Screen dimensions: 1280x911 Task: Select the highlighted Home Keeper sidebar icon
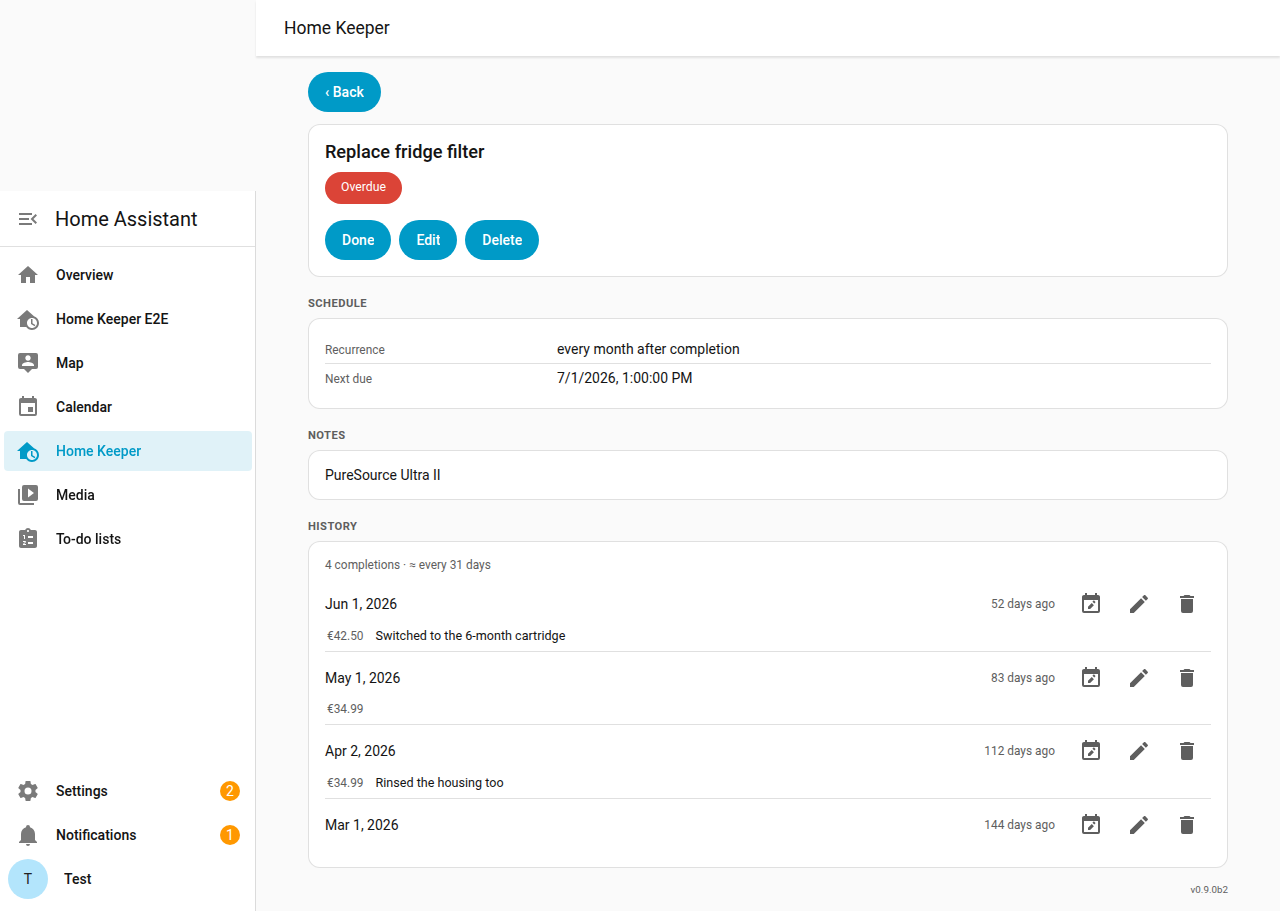pyautogui.click(x=28, y=451)
